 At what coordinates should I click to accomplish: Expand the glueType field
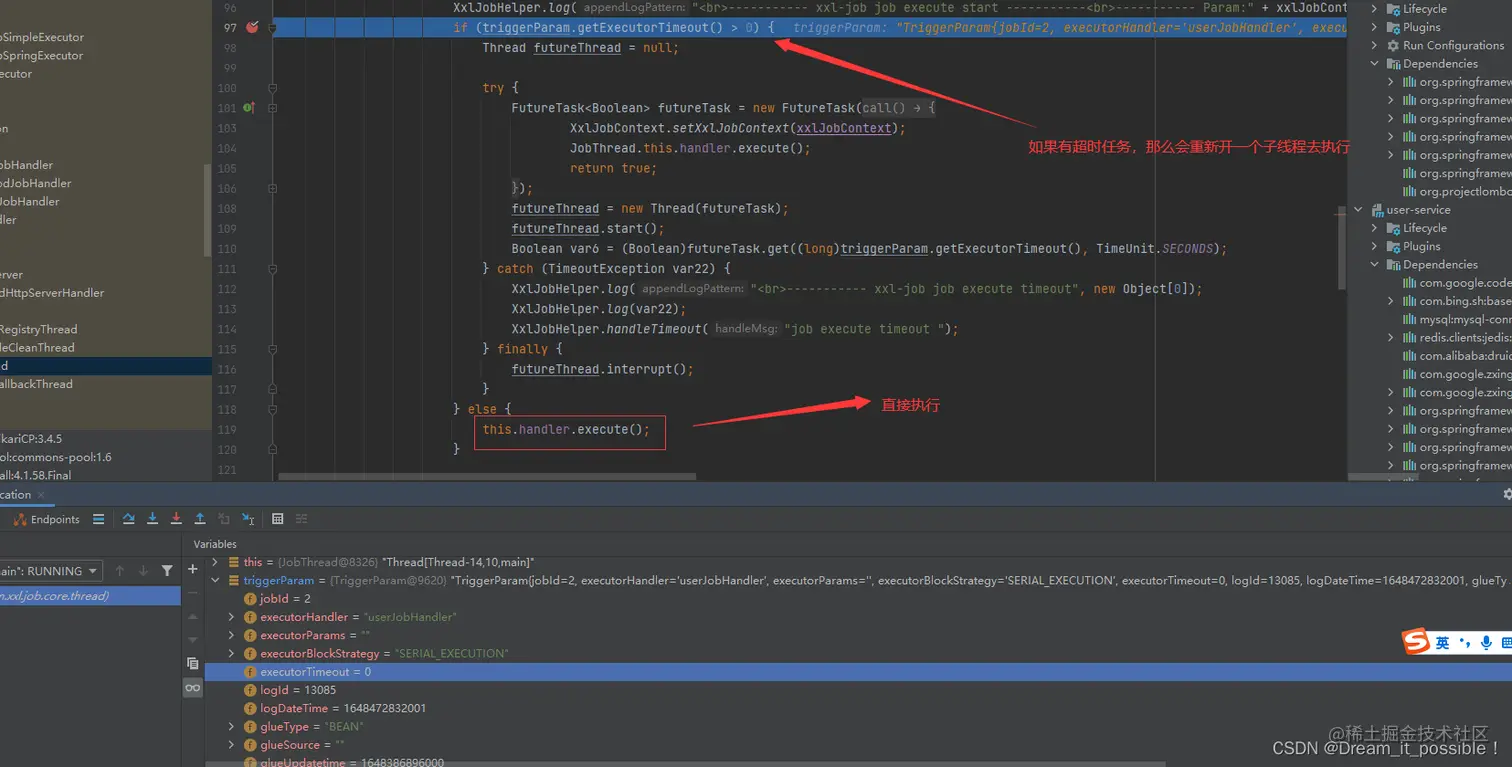tap(232, 727)
